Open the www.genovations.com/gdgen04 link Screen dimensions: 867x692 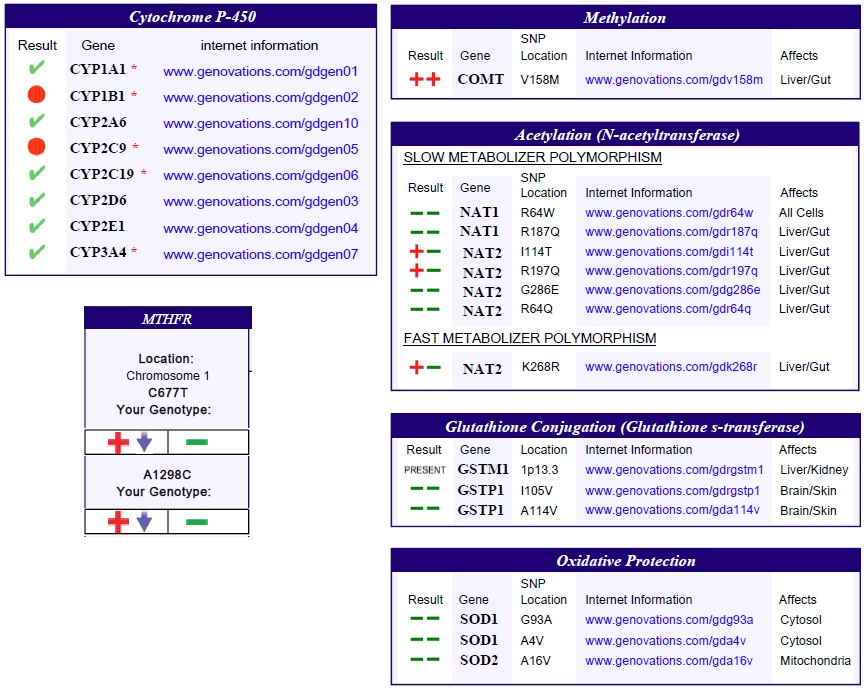pyautogui.click(x=260, y=228)
